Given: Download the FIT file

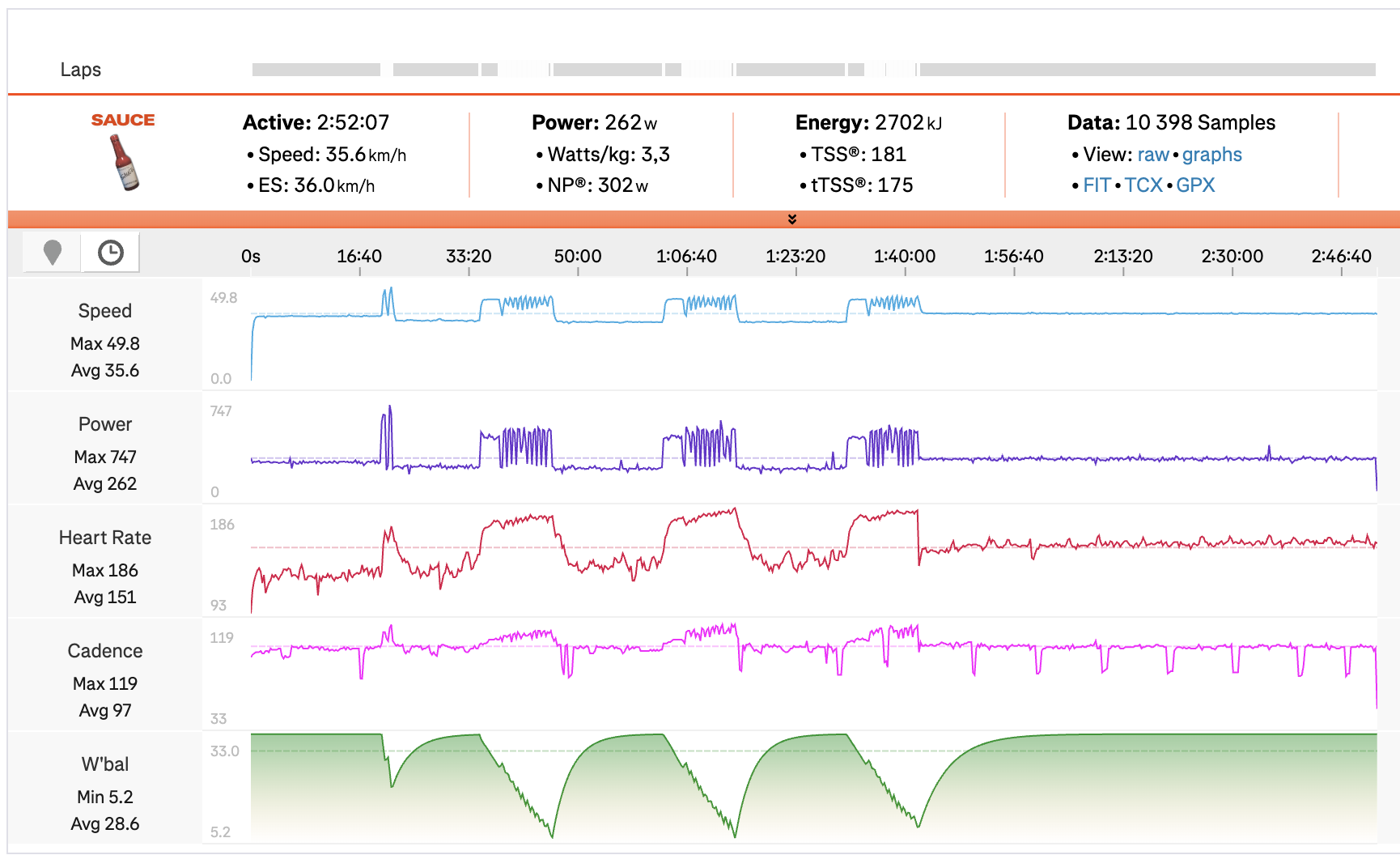Looking at the screenshot, I should pyautogui.click(x=1097, y=185).
